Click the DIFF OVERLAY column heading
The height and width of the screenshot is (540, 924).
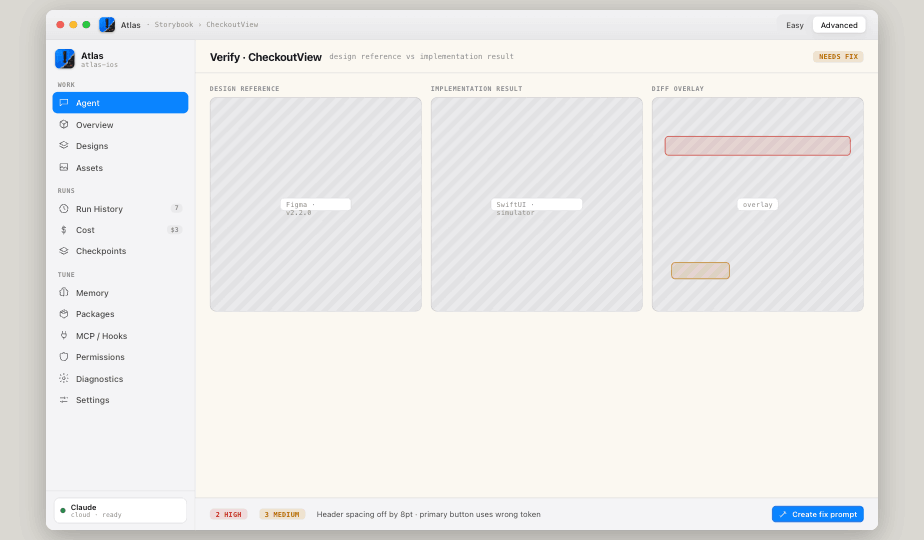(x=678, y=88)
